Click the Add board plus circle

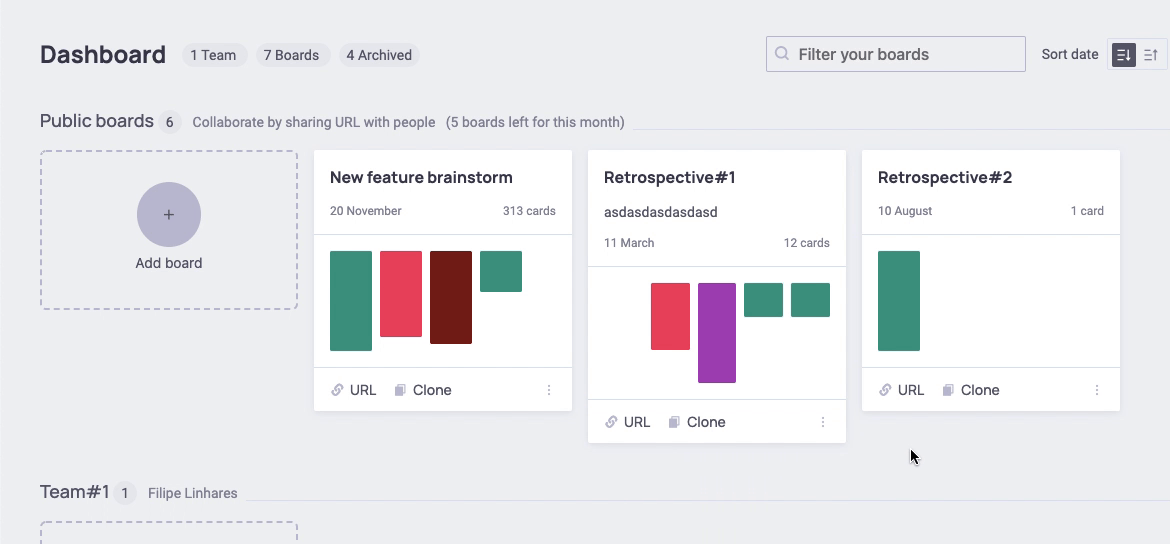(x=168, y=214)
